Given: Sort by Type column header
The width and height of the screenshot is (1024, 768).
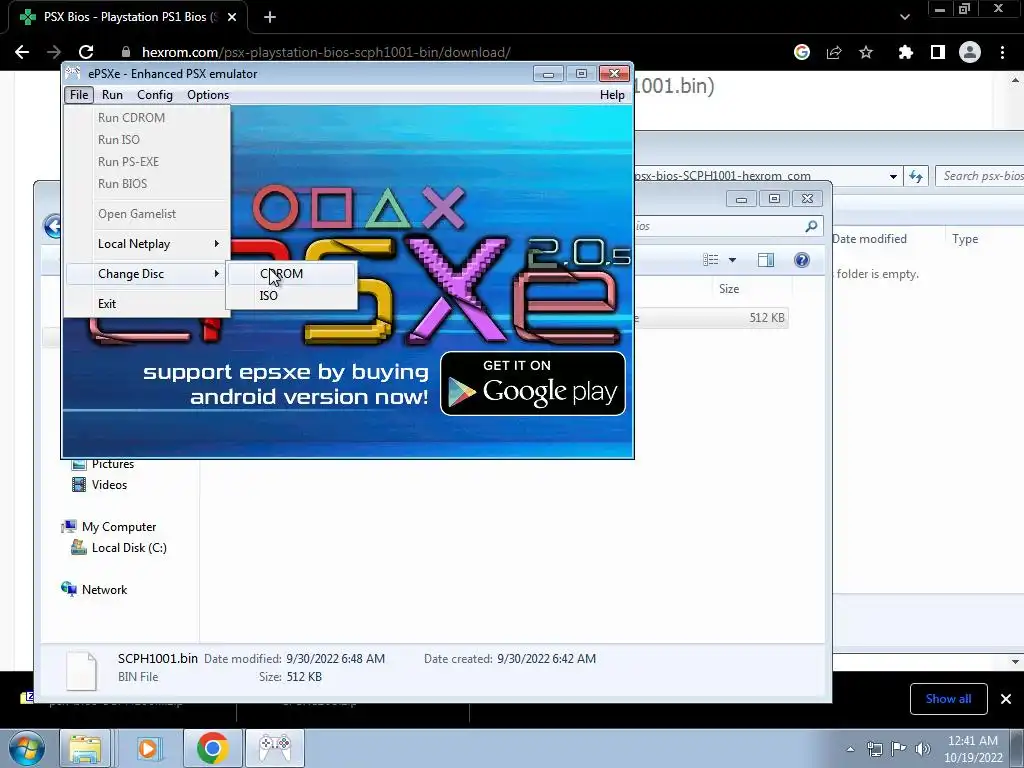Looking at the screenshot, I should [x=965, y=239].
